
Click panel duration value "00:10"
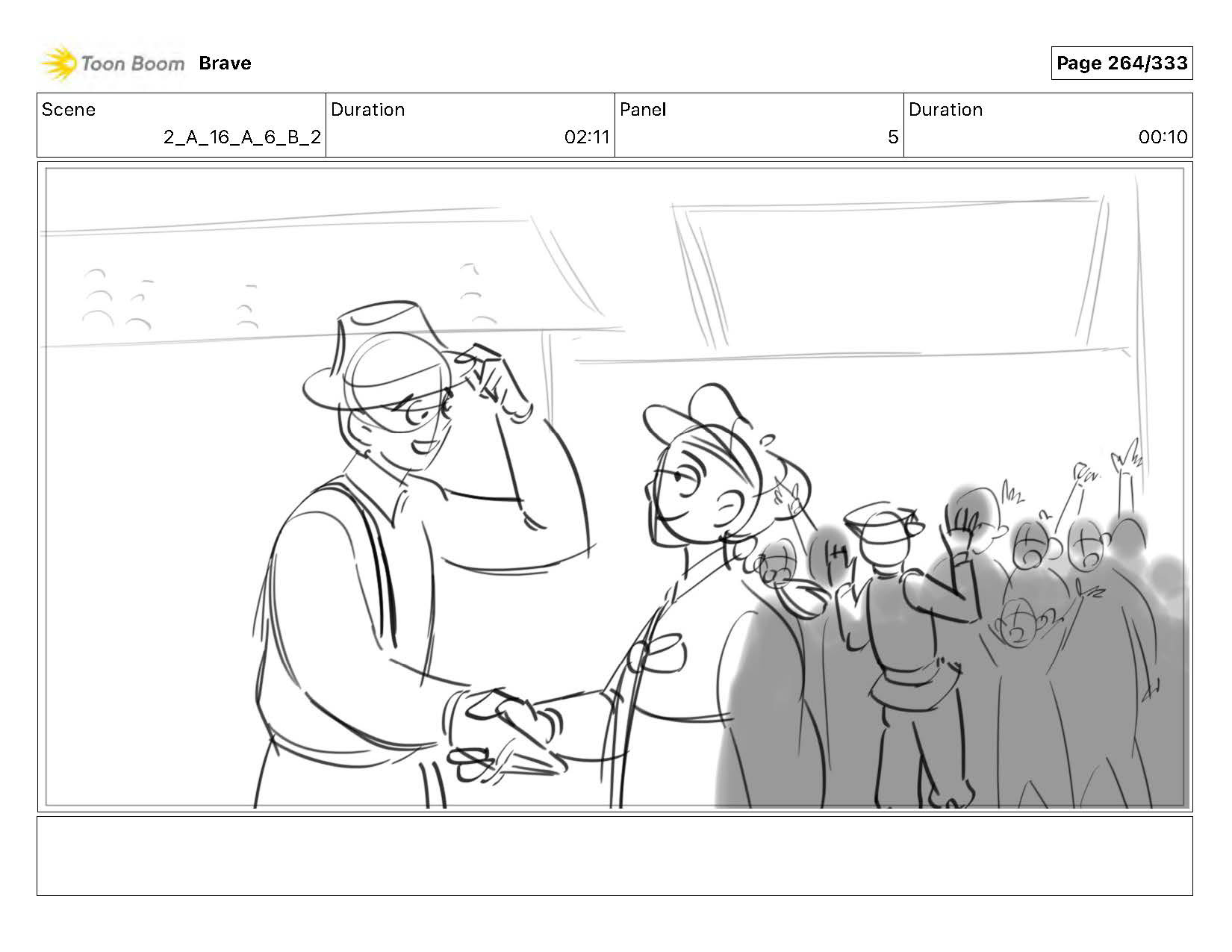click(x=1163, y=137)
